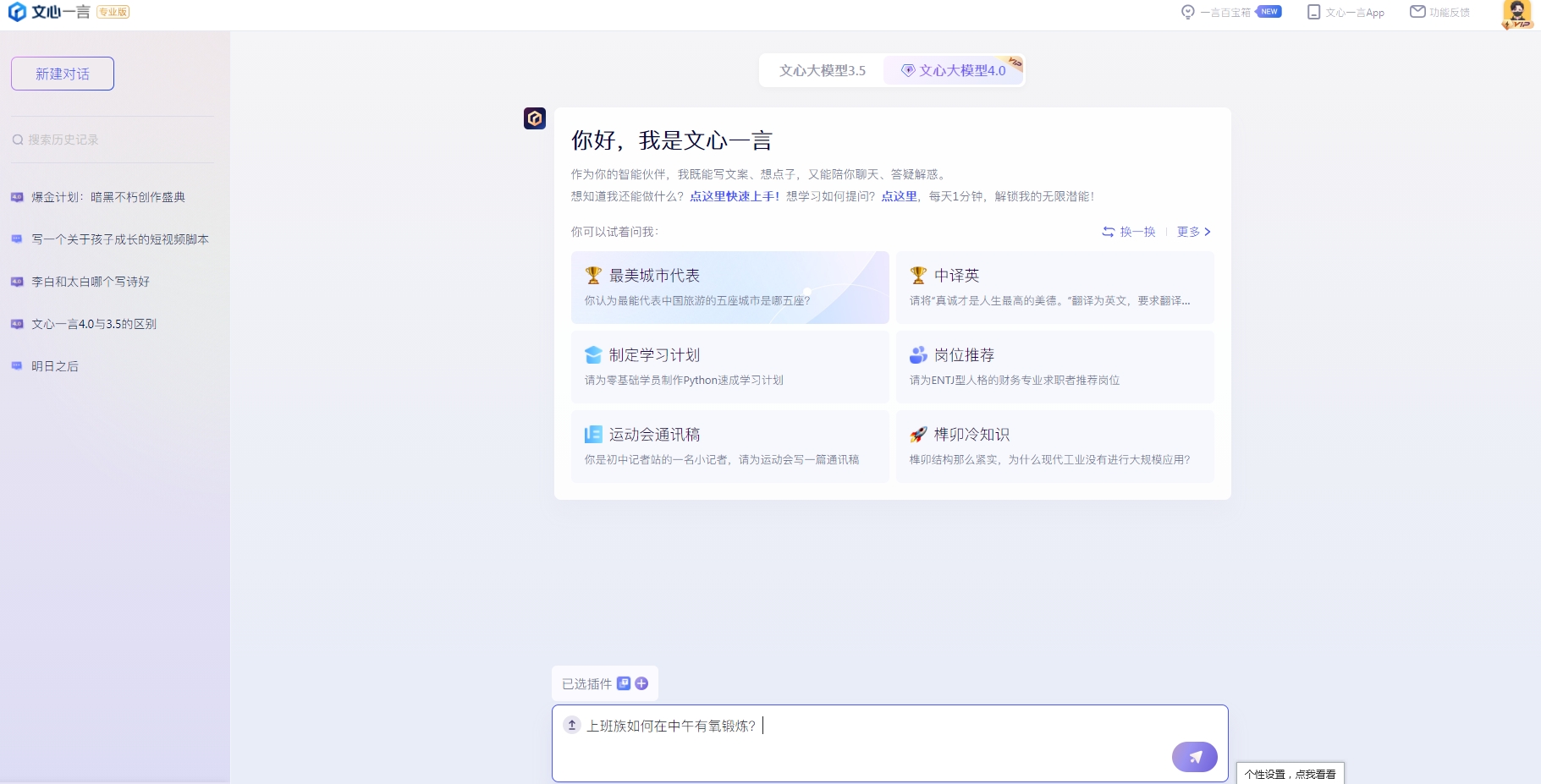Click chat icon beside 文心一言4.0与3.5的区别

tap(17, 324)
